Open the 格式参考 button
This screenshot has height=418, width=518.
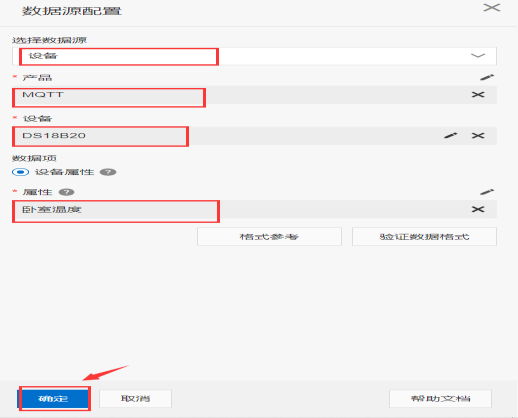coord(269,237)
